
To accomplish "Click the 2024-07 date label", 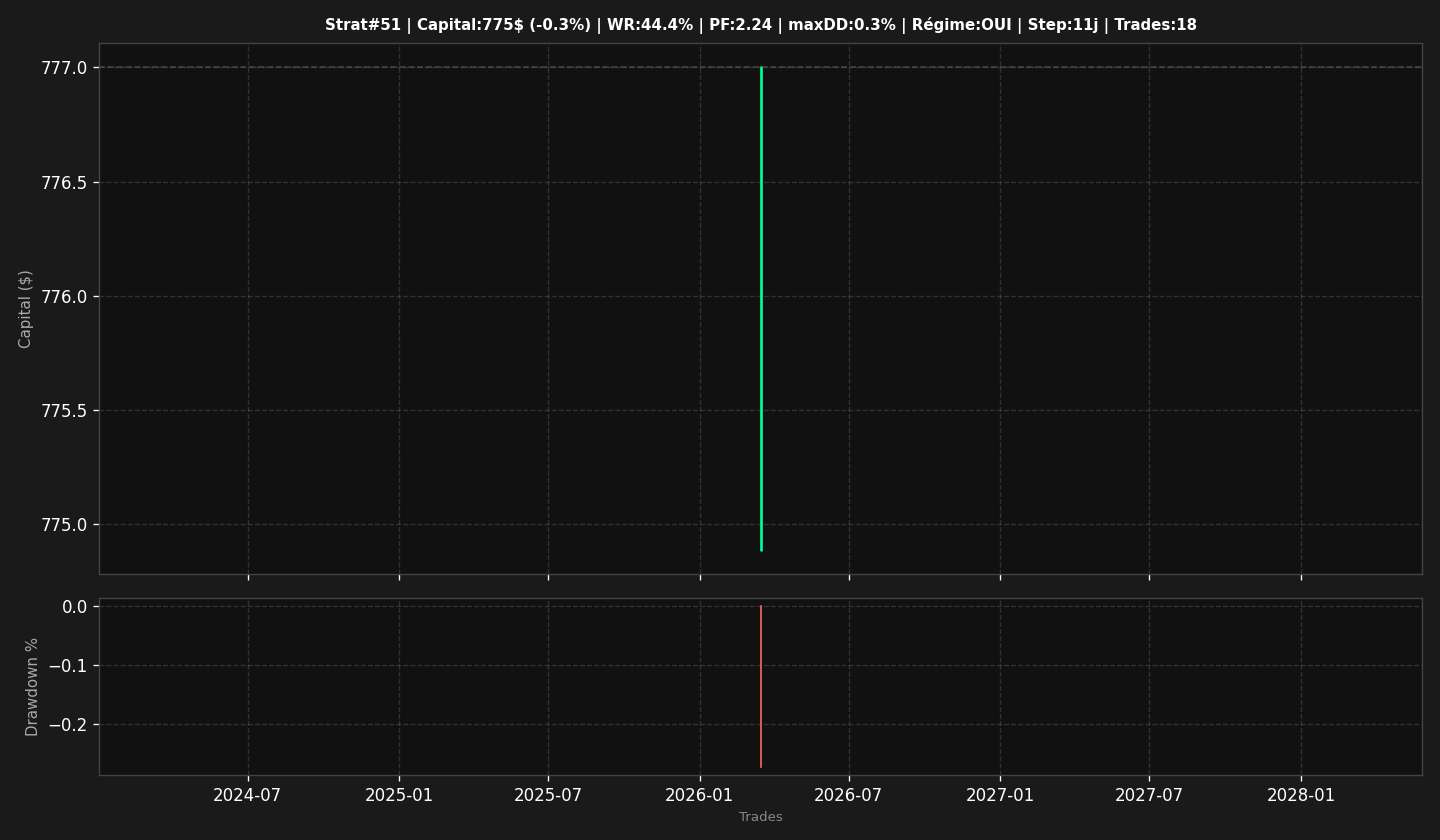I will 247,796.
